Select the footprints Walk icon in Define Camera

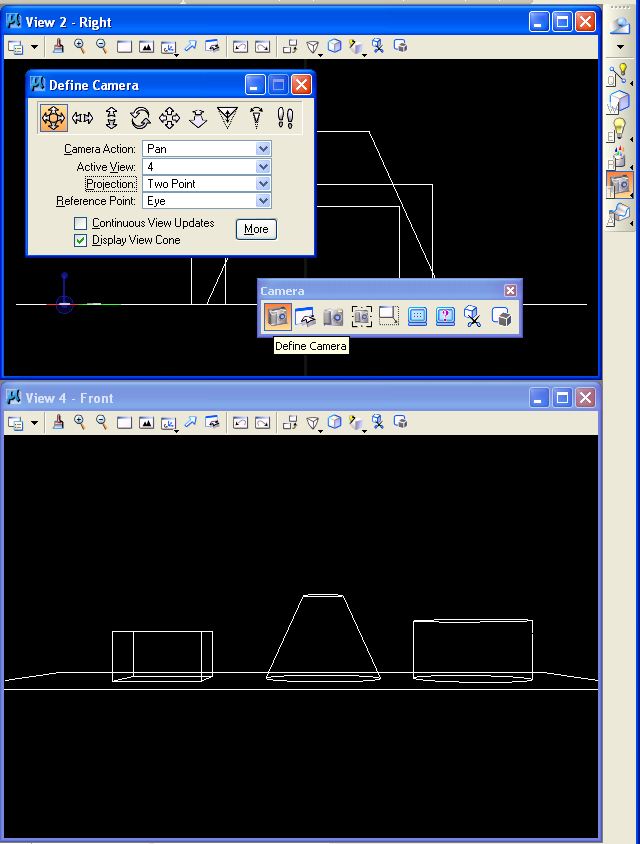tap(285, 118)
